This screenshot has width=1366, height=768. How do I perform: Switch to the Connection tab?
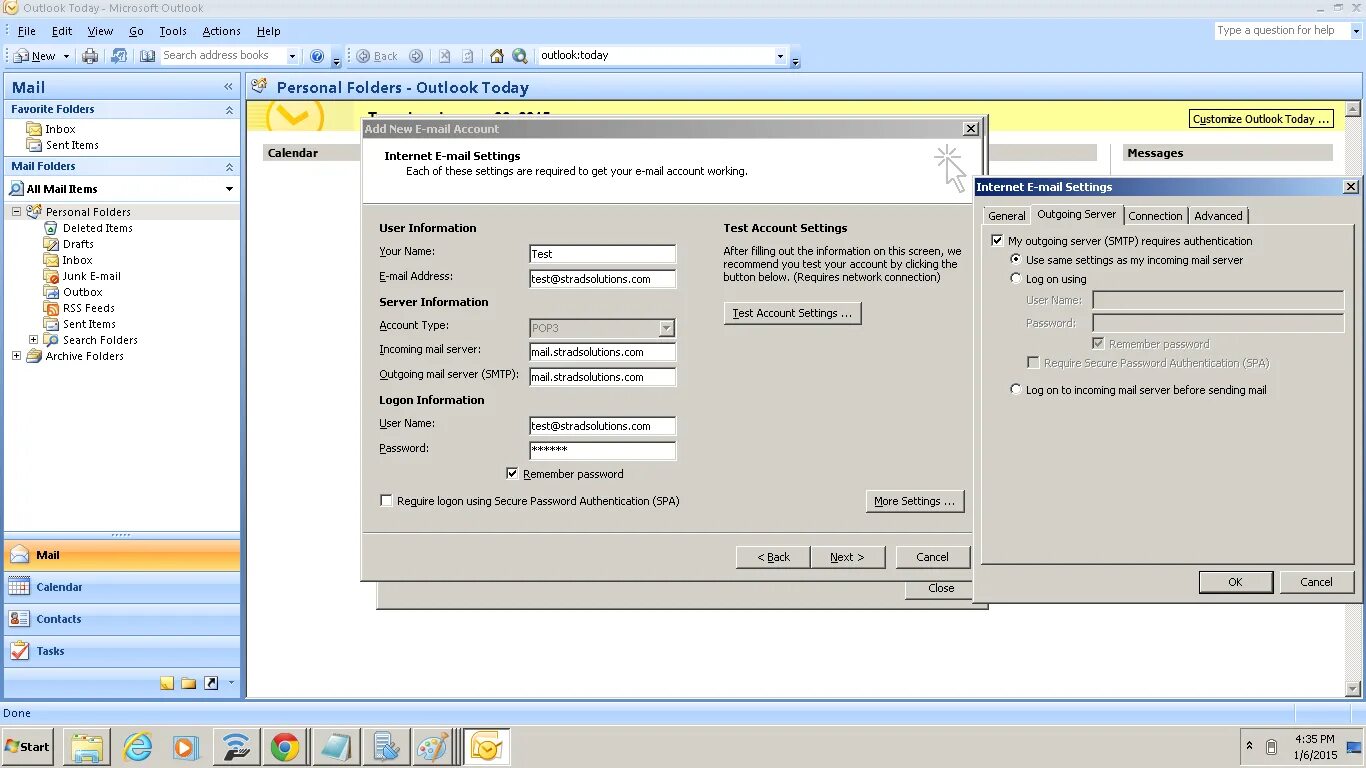1155,216
